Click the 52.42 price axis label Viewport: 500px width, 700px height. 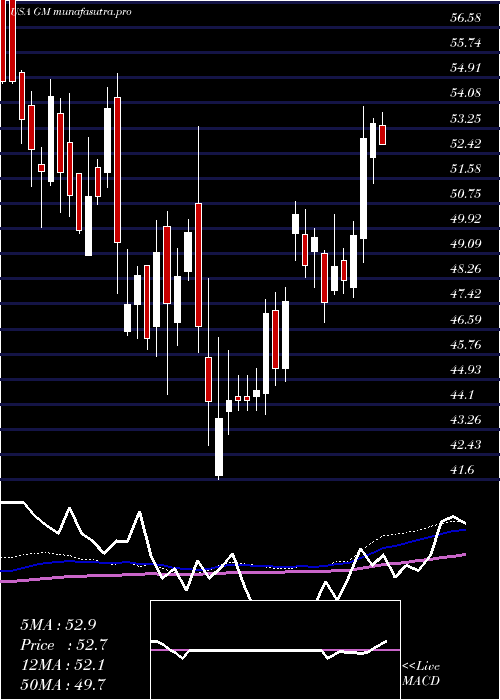coord(466,143)
